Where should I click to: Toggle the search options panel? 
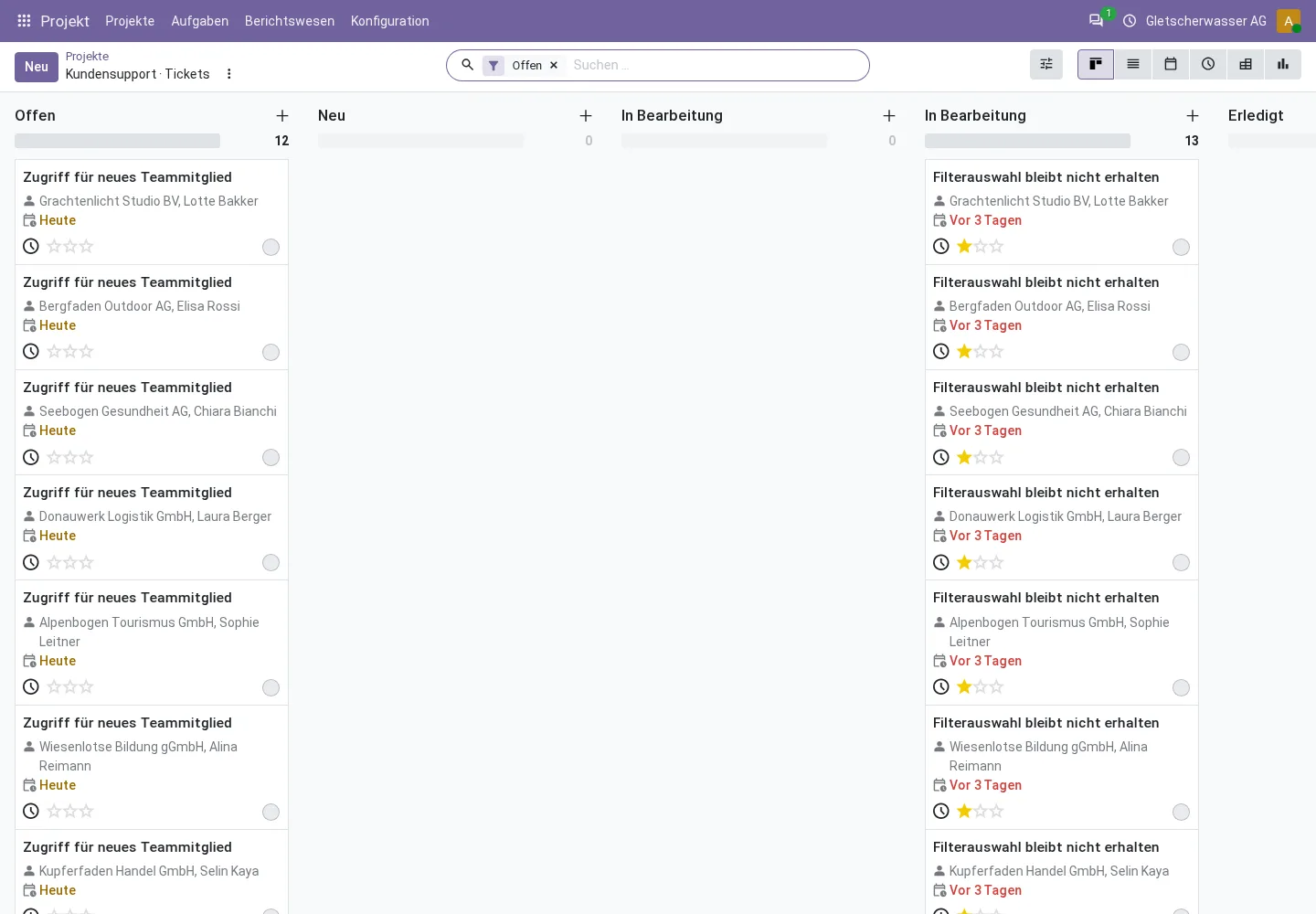[x=1046, y=64]
